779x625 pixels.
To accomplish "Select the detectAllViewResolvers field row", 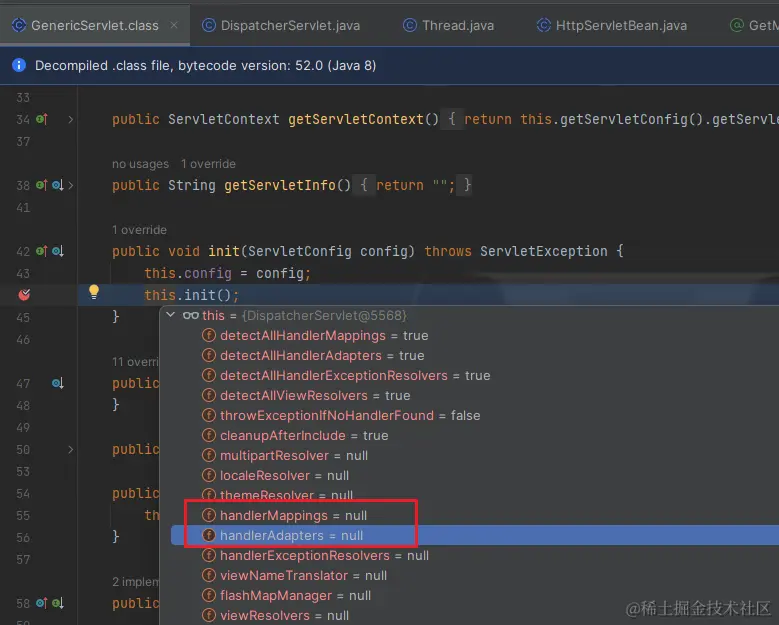I will [x=474, y=395].
